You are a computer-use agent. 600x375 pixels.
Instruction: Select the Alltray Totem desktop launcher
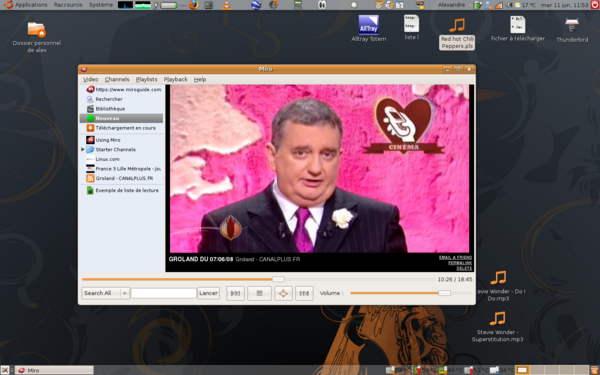point(368,28)
